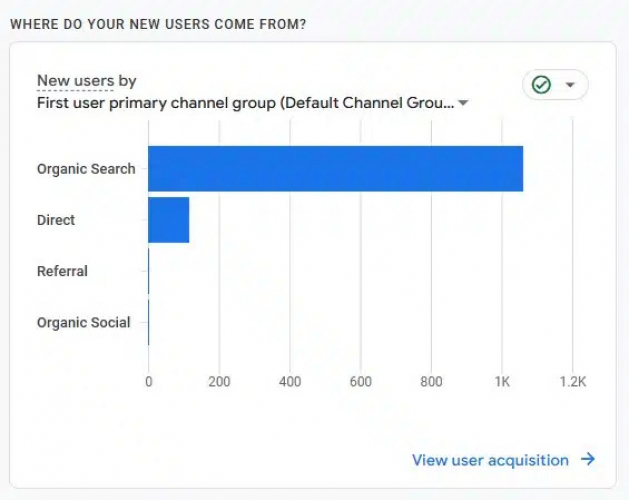629x500 pixels.
Task: Click the Organic Search row label
Action: [x=86, y=169]
